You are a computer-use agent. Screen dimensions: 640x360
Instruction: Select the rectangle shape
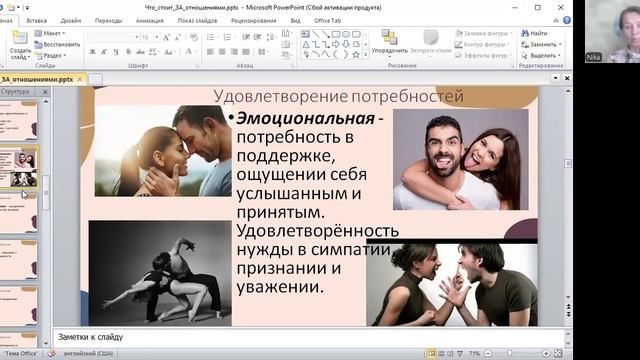tap(336, 34)
